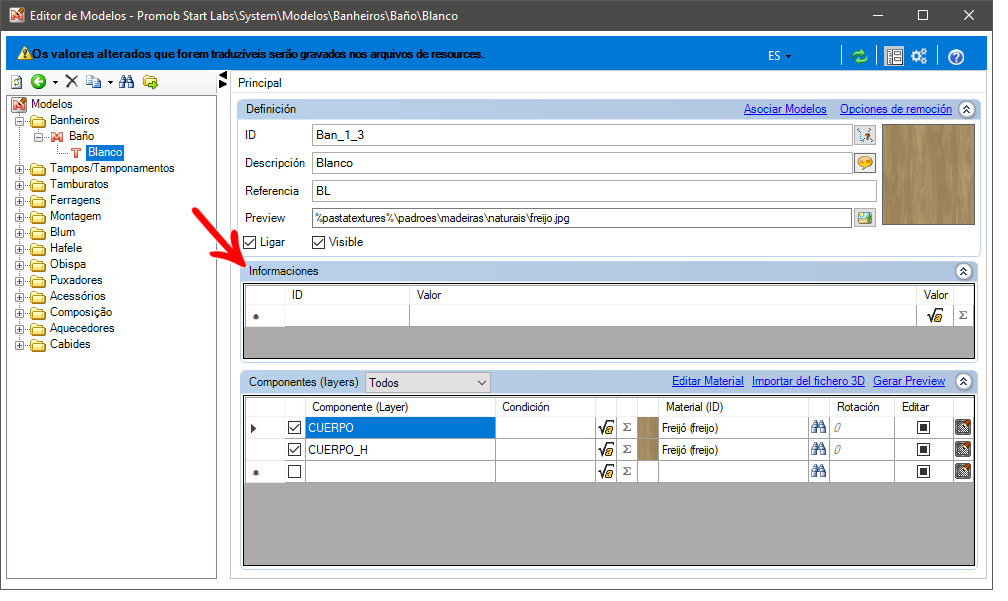Click the delete X icon in left toolbar
Screen dimensions: 1008x601
tap(72, 81)
